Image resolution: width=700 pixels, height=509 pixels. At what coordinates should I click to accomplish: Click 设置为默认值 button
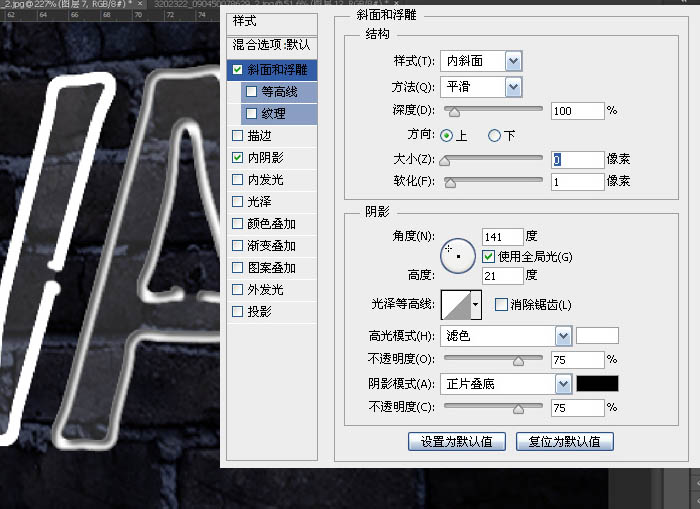(x=457, y=442)
